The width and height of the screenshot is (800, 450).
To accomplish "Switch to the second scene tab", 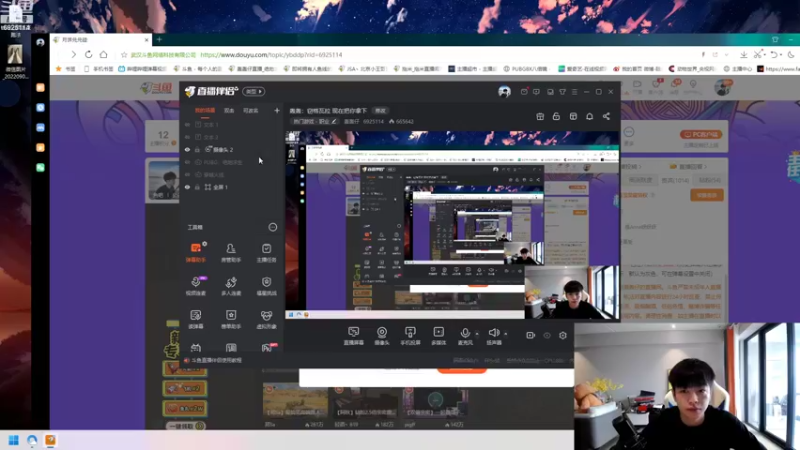I will tap(229, 110).
